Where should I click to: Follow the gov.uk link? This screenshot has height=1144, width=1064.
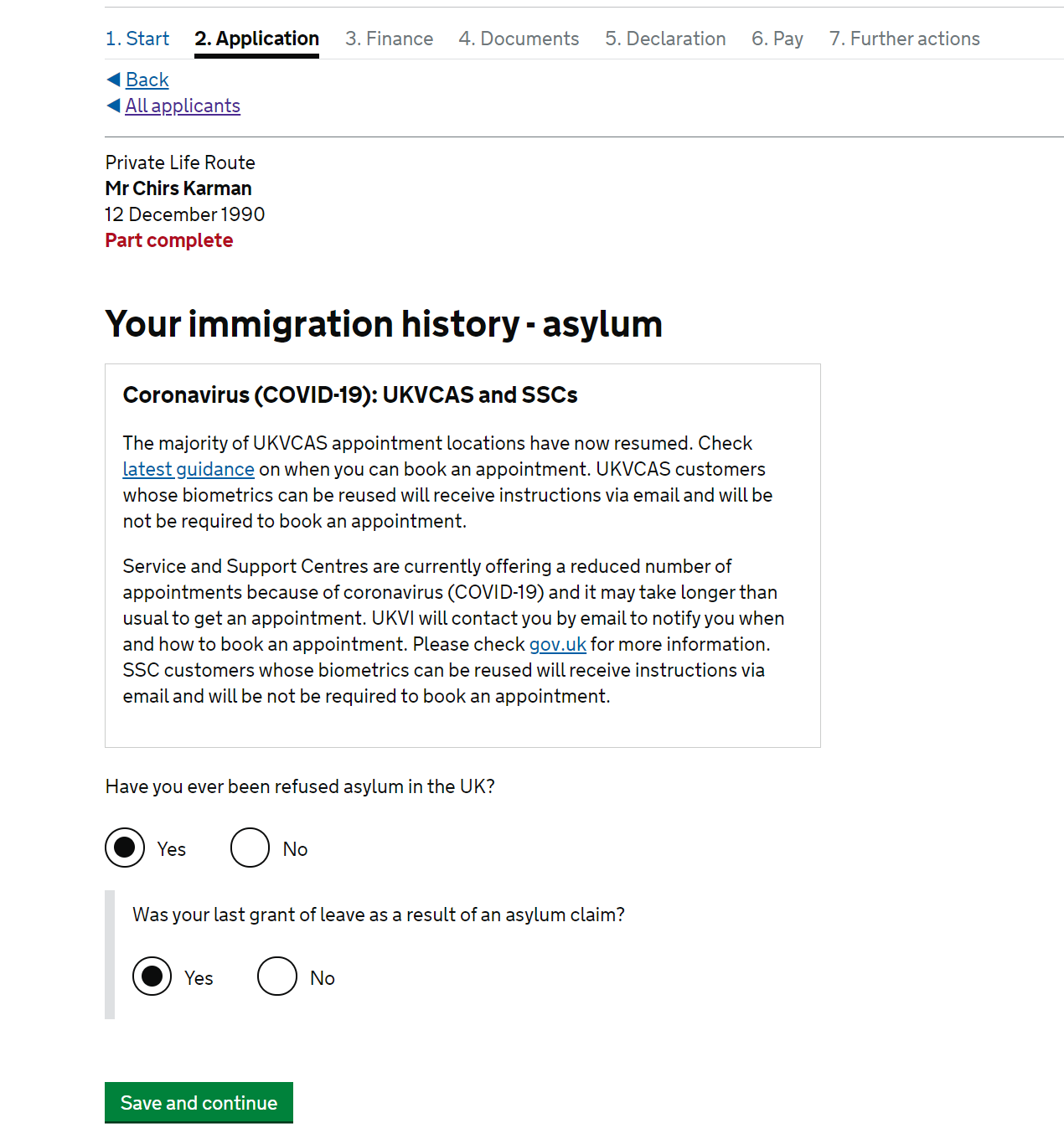point(558,644)
